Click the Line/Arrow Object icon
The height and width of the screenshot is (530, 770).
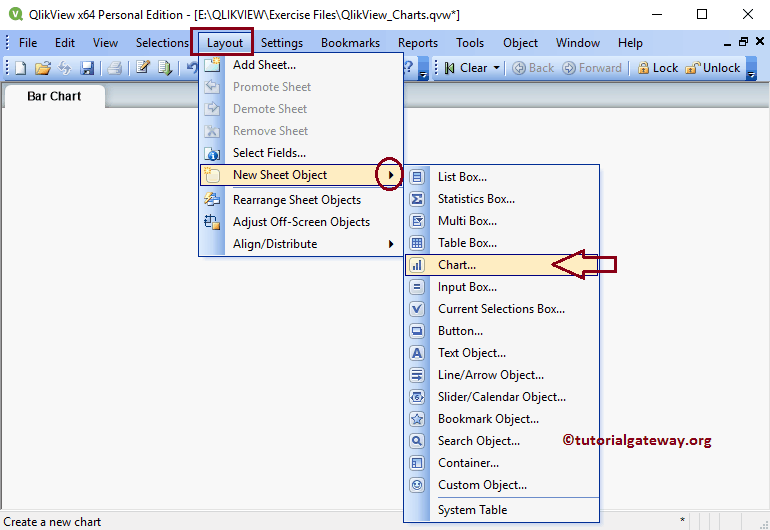coord(417,375)
